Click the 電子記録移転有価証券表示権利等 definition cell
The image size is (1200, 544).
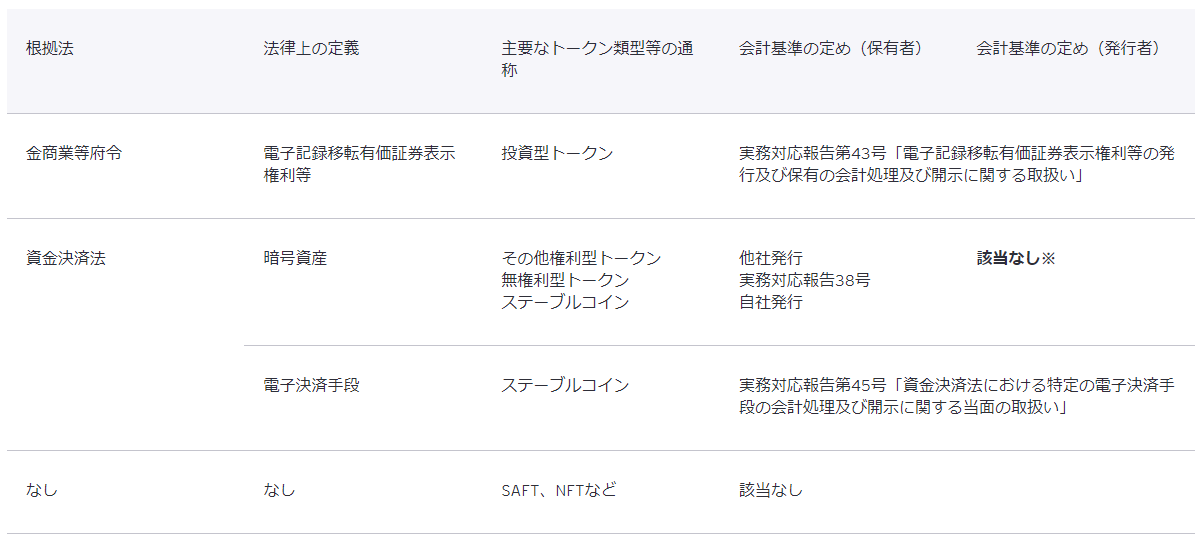point(359,164)
